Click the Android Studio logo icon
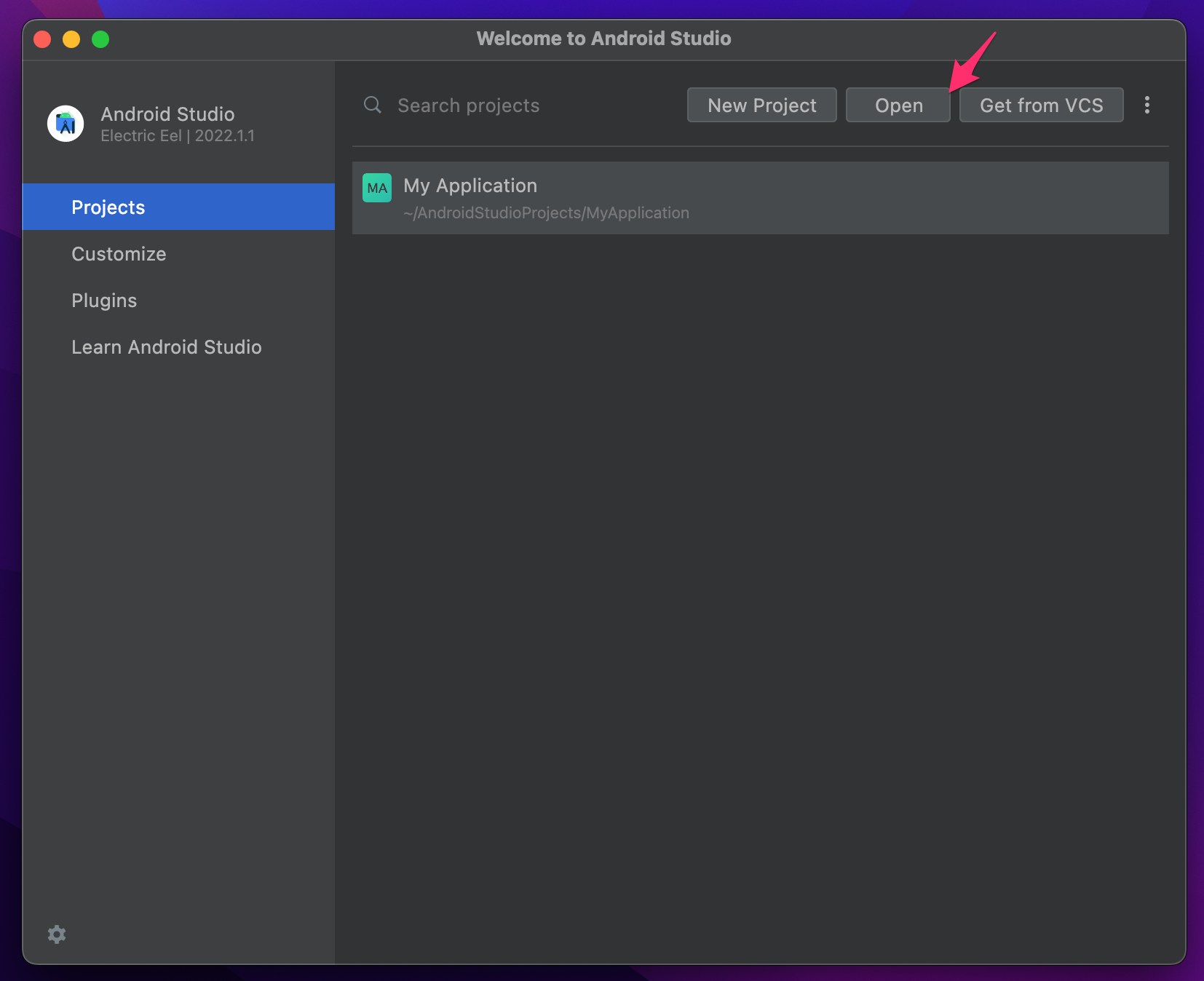This screenshot has height=981, width=1204. [66, 124]
